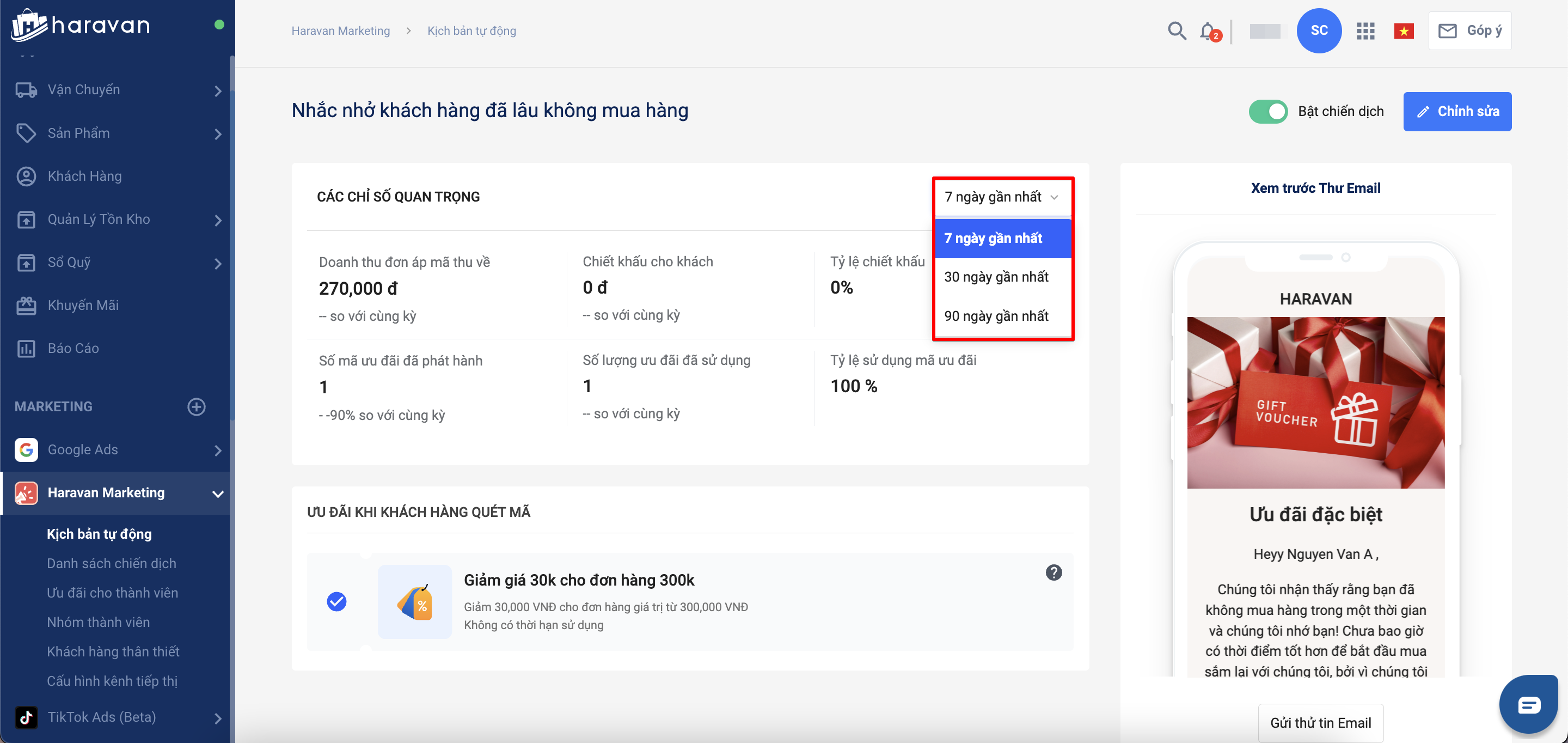Click the Quản Lý Tồn Kho icon

[26, 219]
